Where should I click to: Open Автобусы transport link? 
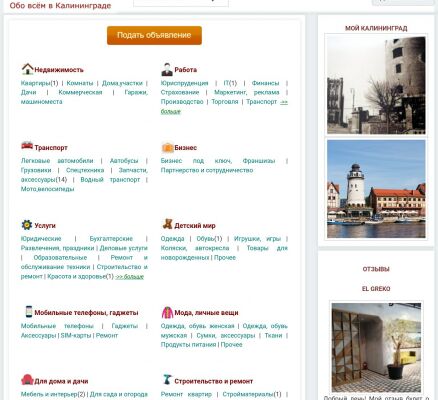[124, 161]
